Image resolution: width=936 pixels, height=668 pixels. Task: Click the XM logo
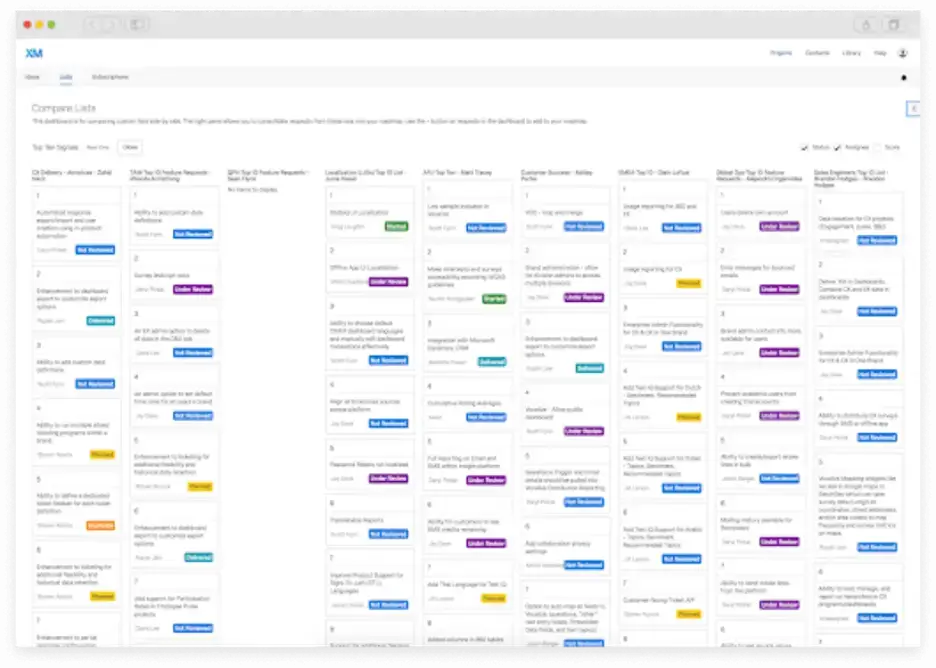pos(32,55)
